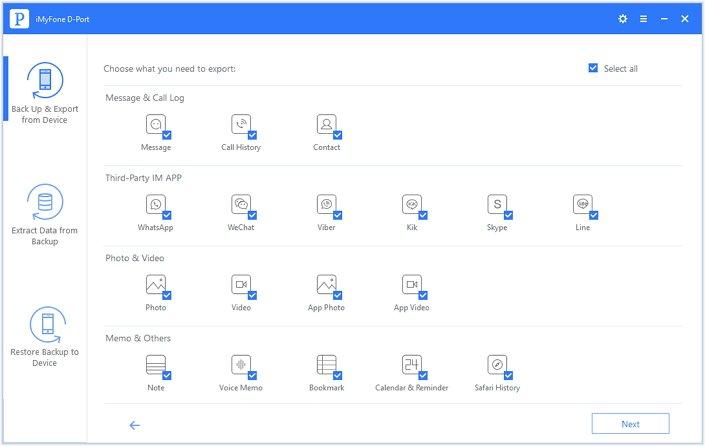This screenshot has height=446, width=705.
Task: Switch to Extract Data from Backup
Action: click(45, 215)
